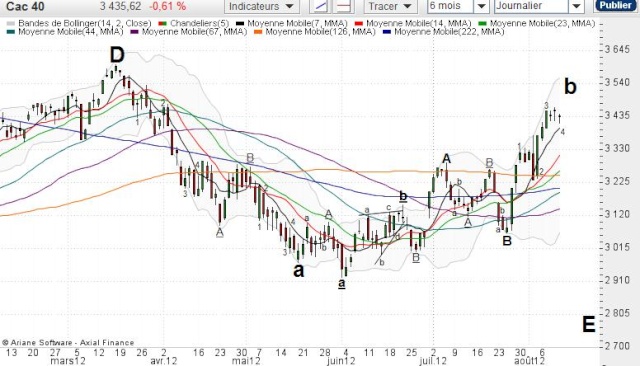
Task: Click the -0,61 % variation value
Action: (167, 6)
